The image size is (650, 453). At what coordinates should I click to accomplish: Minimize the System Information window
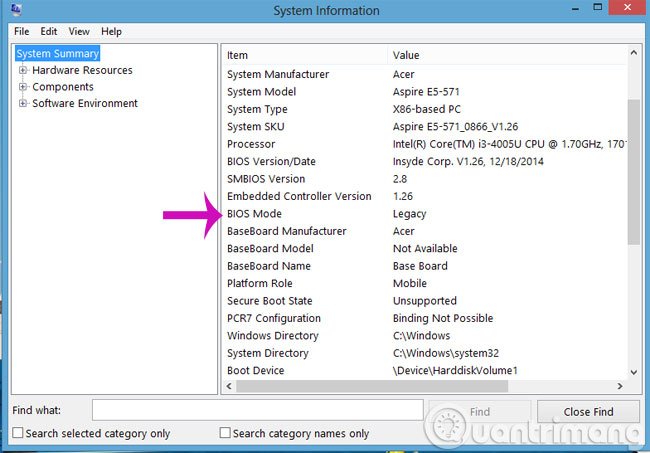point(575,9)
